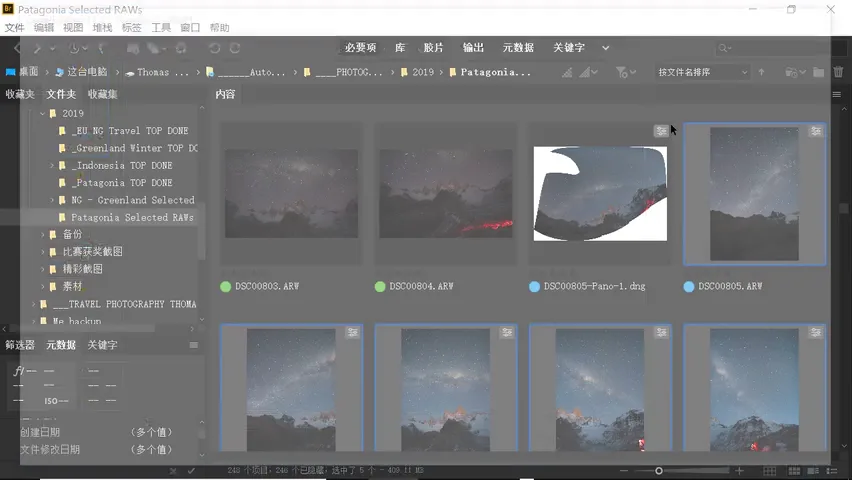The width and height of the screenshot is (852, 480).
Task: Select the DSC00805-Pano-1.dng thumbnail
Action: click(600, 194)
